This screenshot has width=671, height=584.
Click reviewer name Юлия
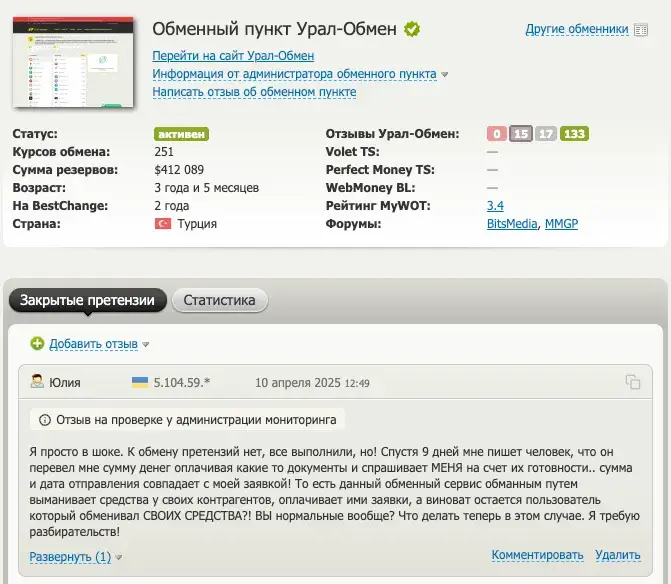coord(65,382)
